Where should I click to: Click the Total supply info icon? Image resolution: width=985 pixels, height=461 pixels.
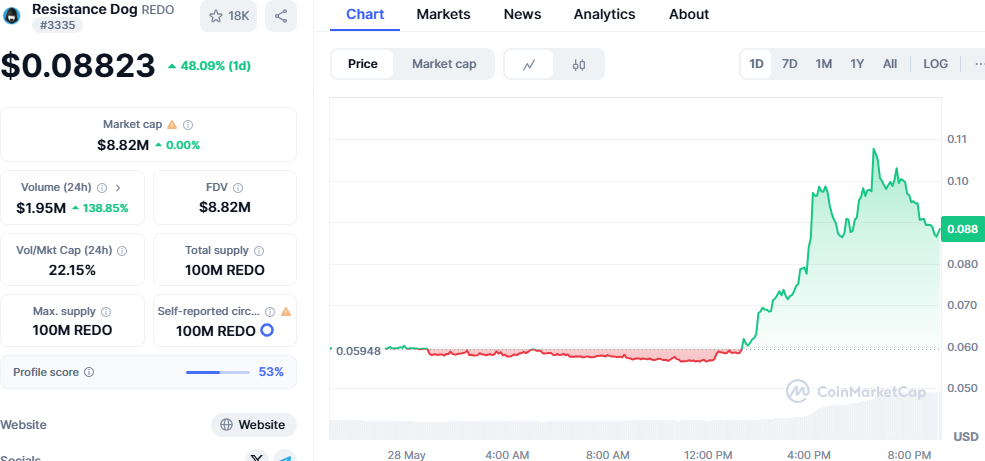coord(259,251)
